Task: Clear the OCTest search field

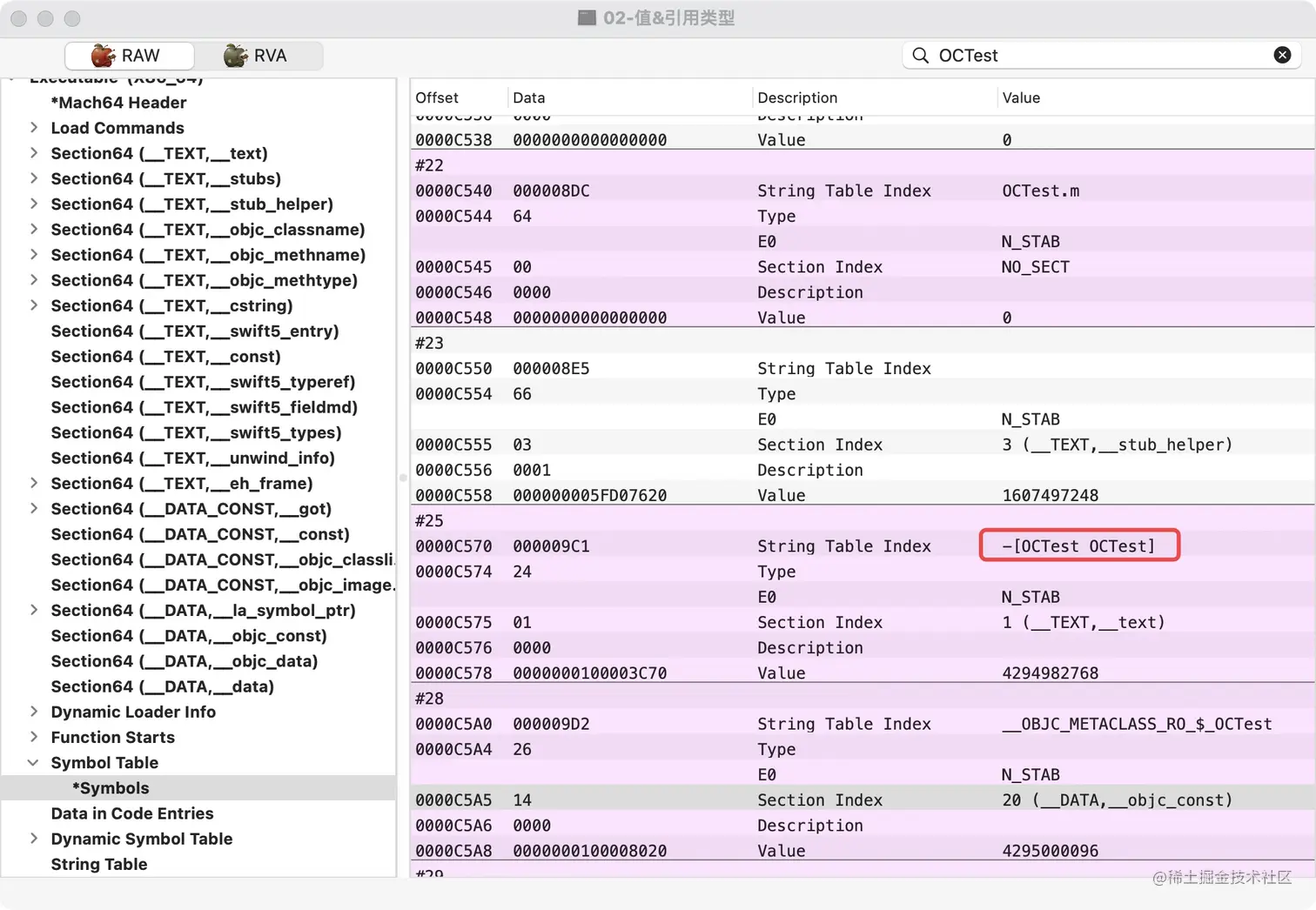Action: click(1282, 55)
